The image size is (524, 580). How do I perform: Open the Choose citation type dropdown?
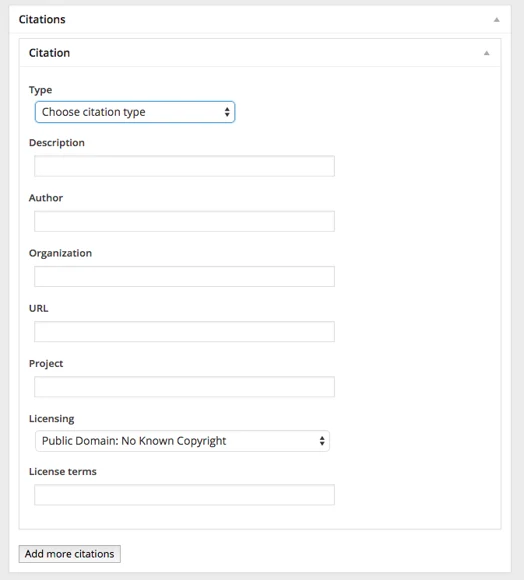135,112
